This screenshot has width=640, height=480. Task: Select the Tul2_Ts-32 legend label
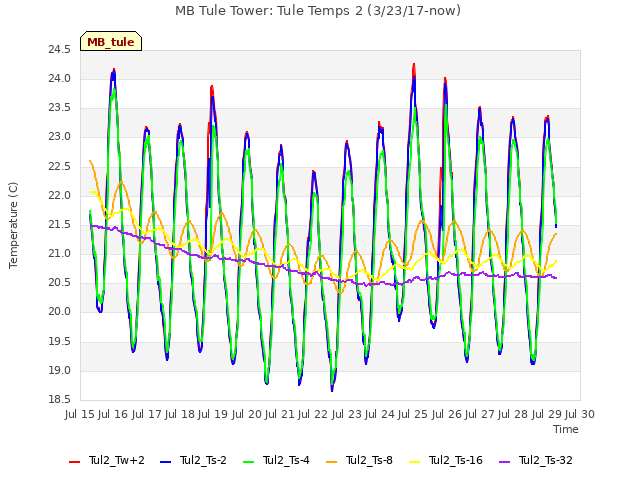point(546,460)
